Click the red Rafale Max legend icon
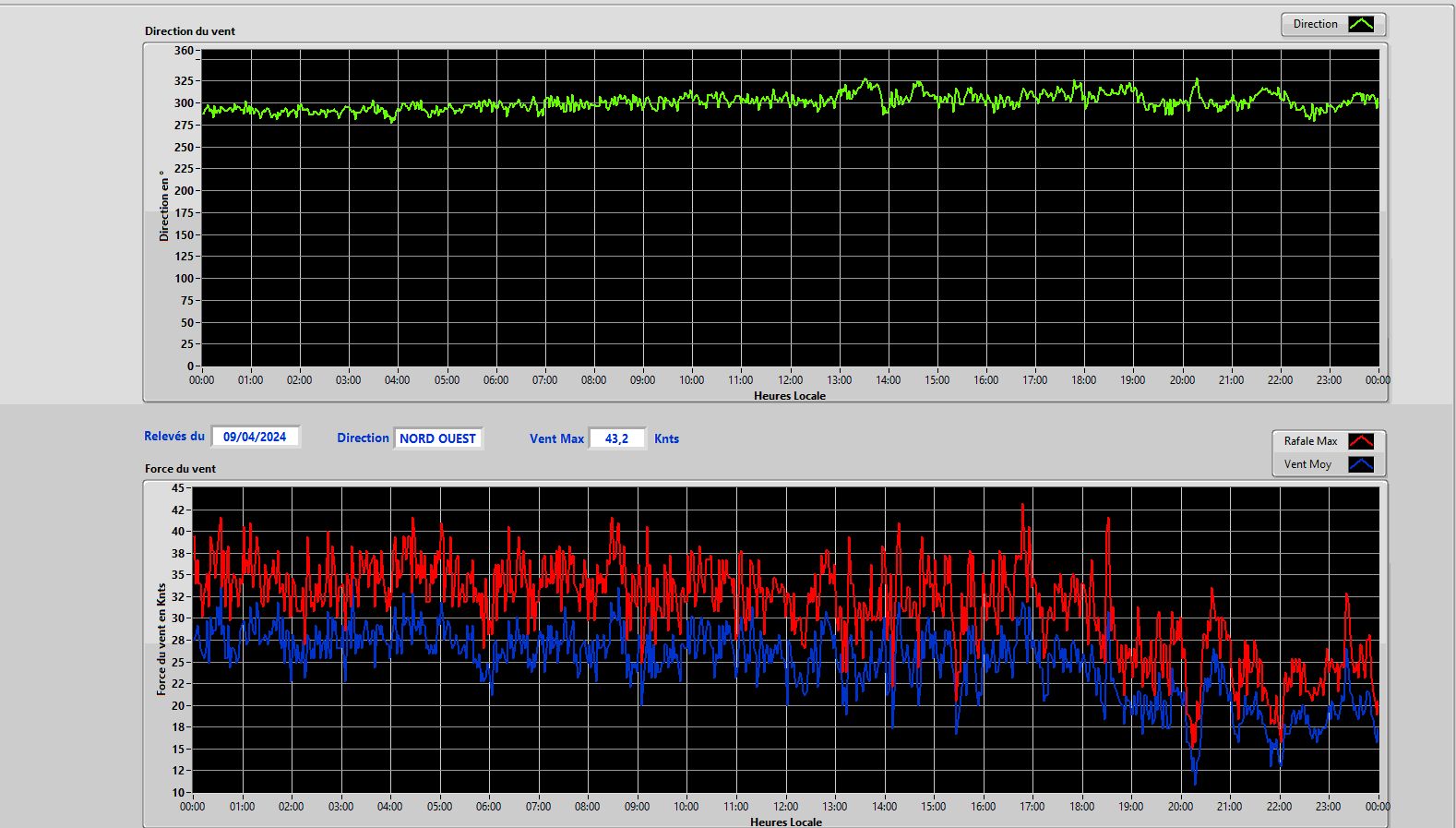Image resolution: width=1456 pixels, height=828 pixels. [x=1361, y=441]
